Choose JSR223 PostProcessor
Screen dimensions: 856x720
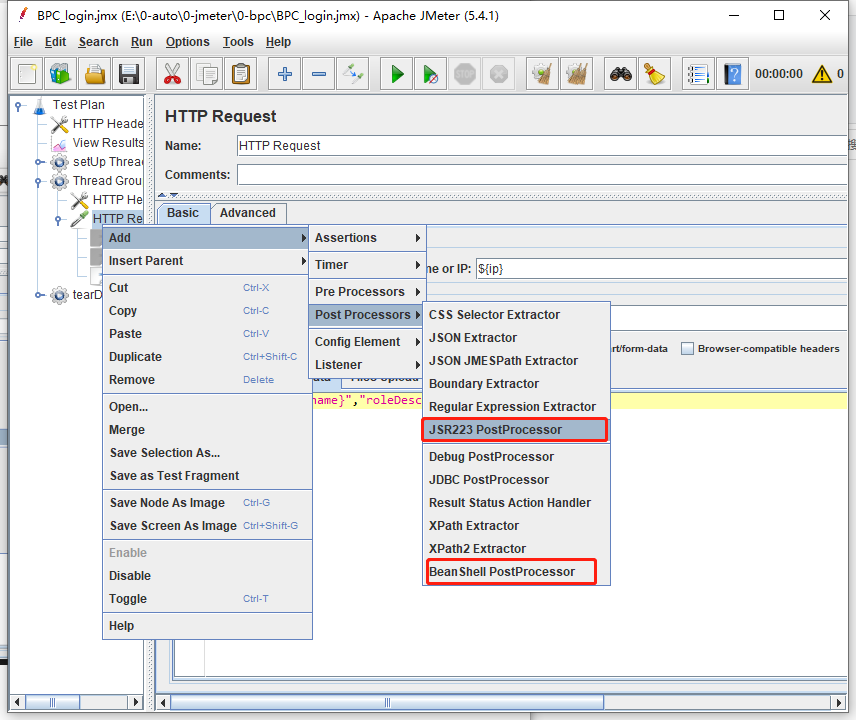click(x=514, y=430)
